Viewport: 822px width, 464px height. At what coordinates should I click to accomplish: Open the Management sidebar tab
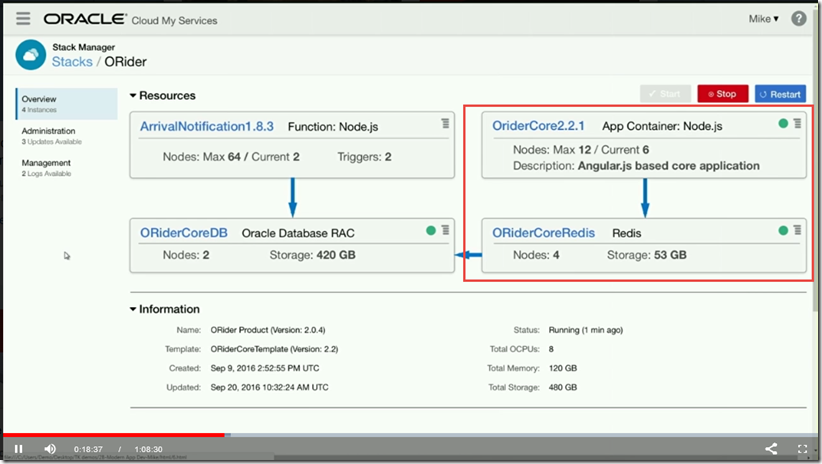click(46, 167)
